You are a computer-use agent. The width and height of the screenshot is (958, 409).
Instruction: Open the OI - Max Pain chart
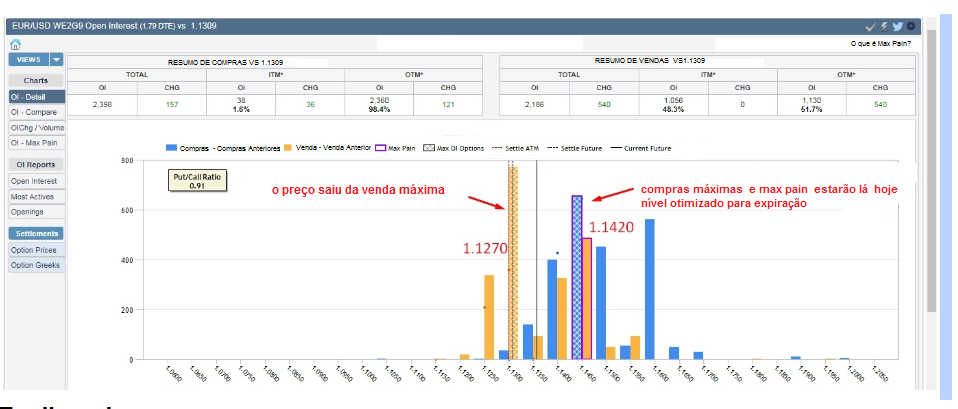click(37, 143)
